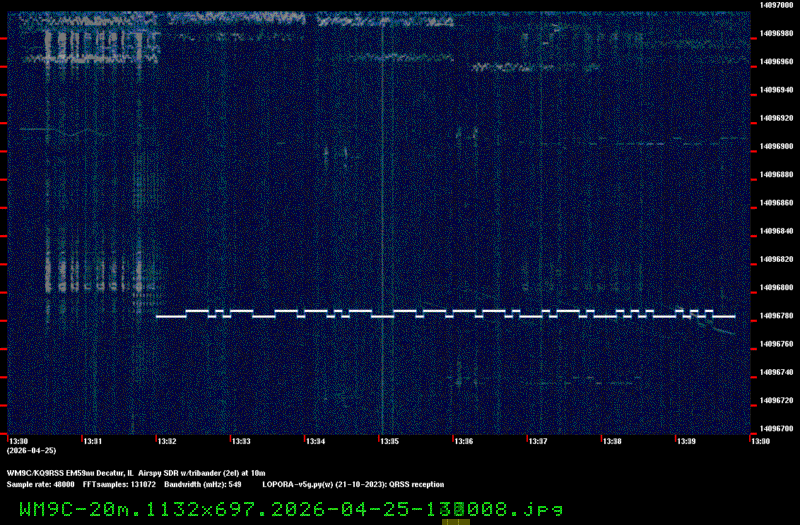Click the 14096960 frequency axis value
The height and width of the screenshot is (525, 800).
[776, 62]
